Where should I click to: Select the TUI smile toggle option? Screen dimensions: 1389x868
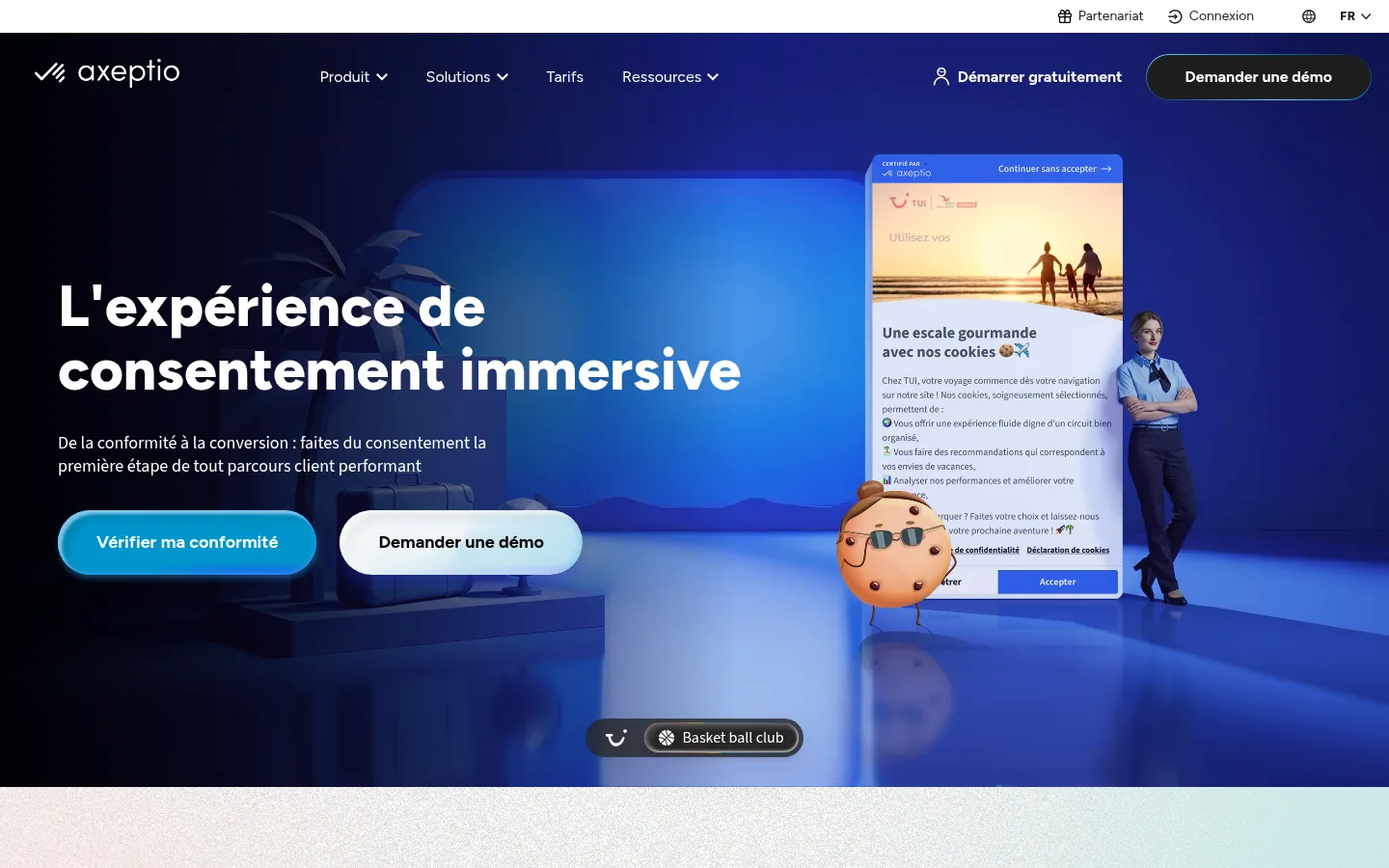(616, 738)
